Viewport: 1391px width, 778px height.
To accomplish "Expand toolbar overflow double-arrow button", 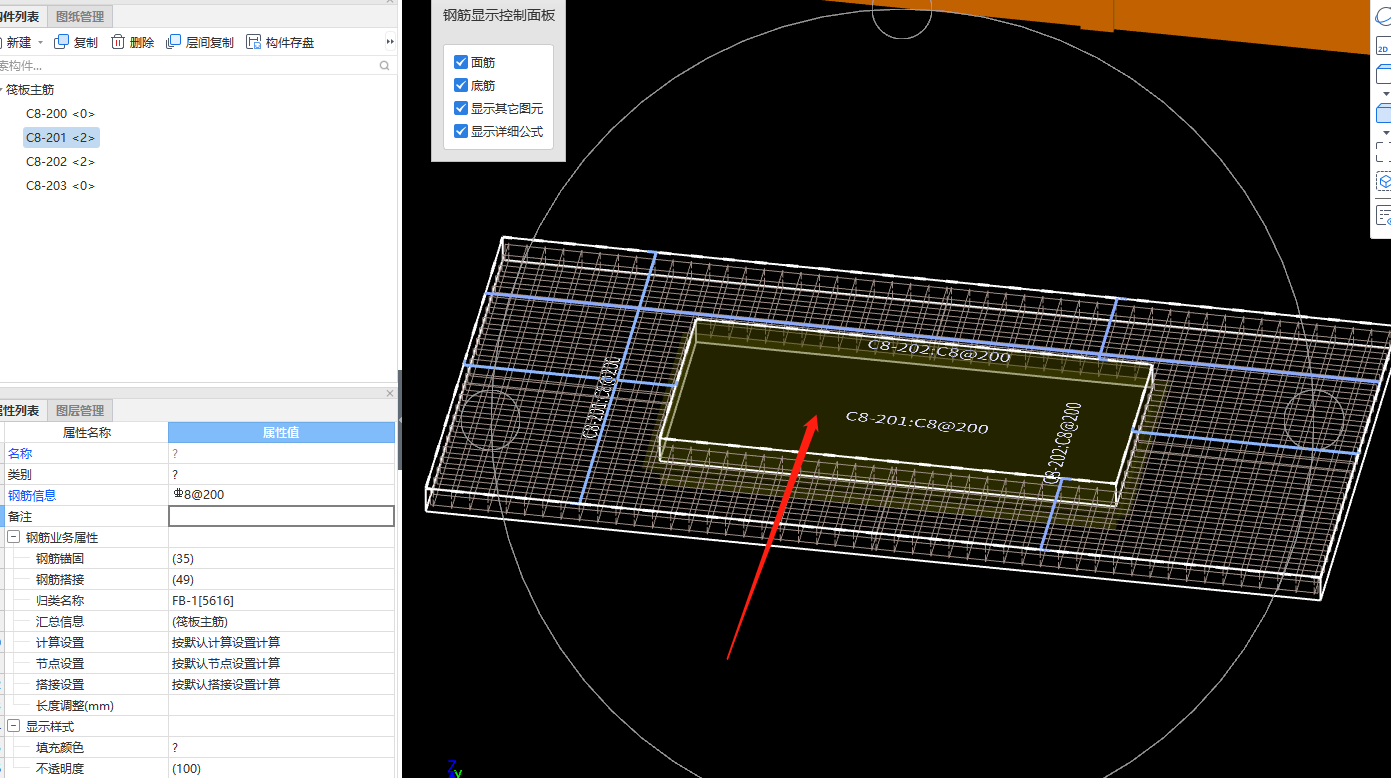I will (390, 42).
